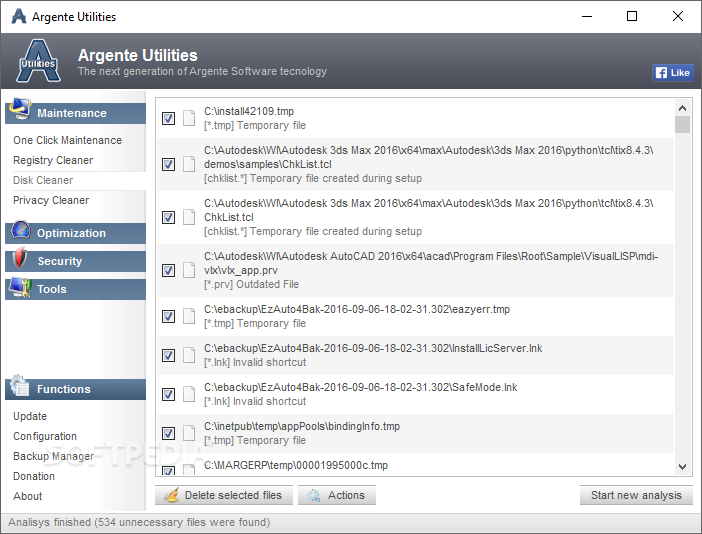Click the title bar app icon
The image size is (702, 534).
(x=19, y=17)
